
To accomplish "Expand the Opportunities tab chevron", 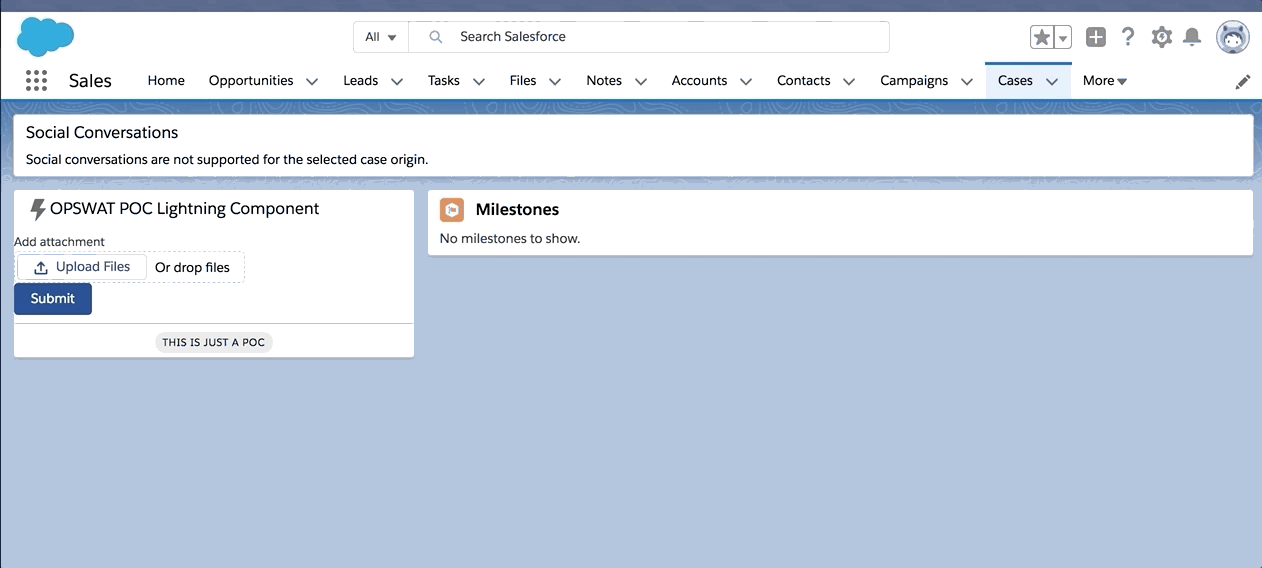I will (312, 82).
